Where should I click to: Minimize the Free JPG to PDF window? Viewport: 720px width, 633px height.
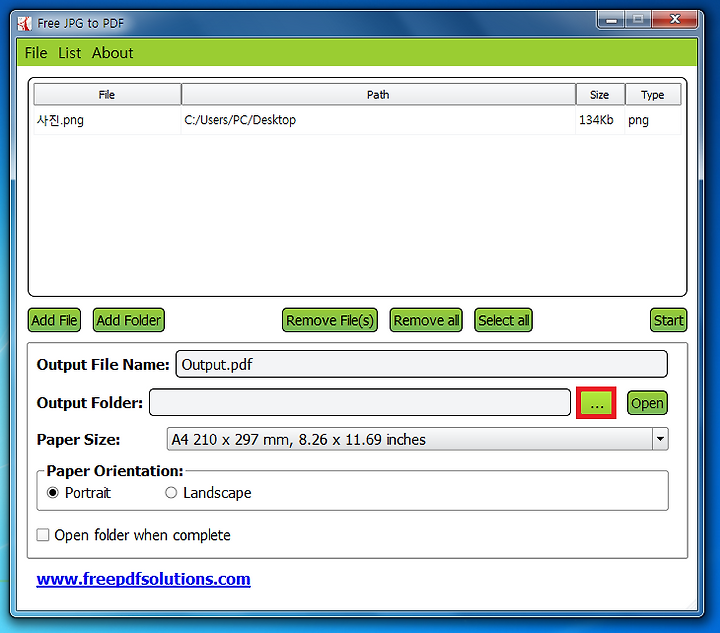tap(611, 20)
